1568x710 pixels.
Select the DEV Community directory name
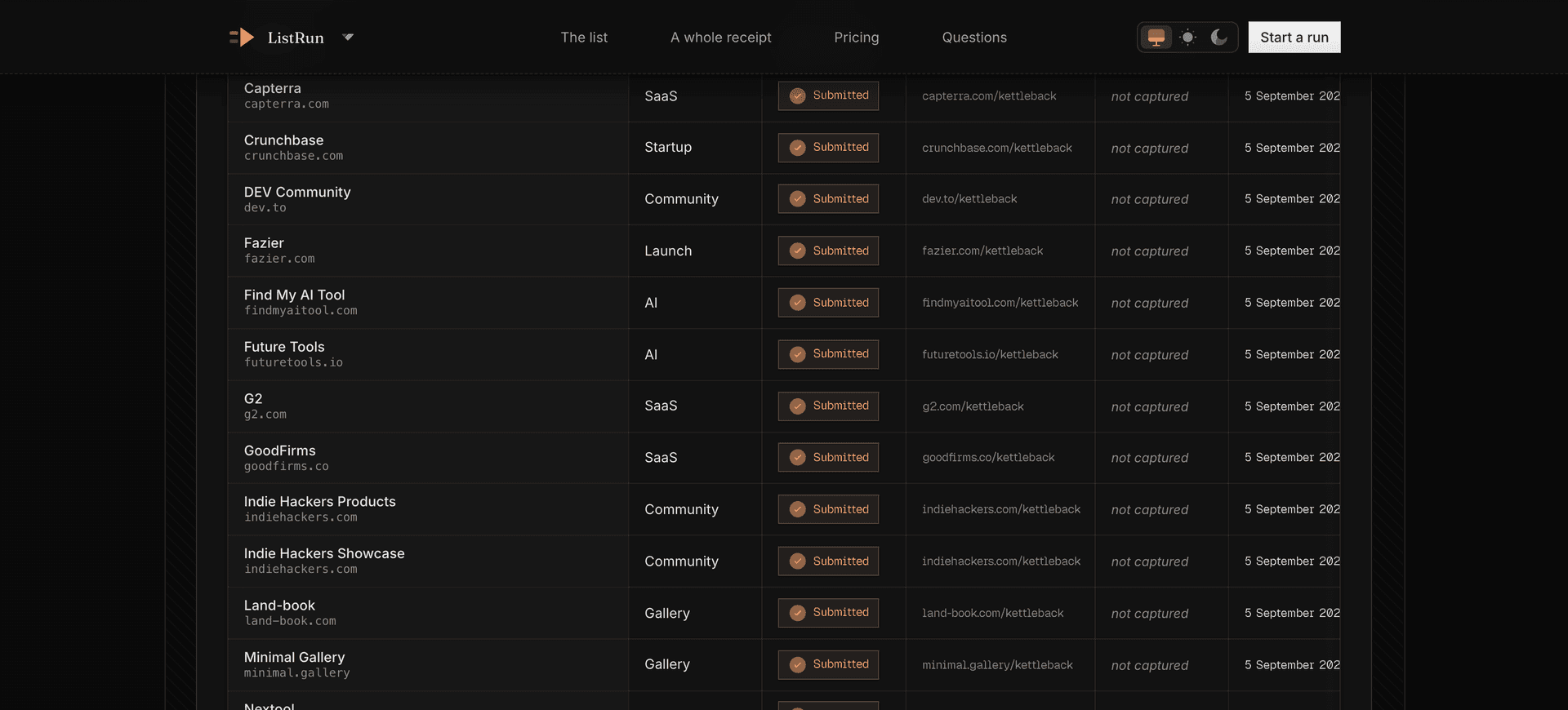click(x=297, y=192)
